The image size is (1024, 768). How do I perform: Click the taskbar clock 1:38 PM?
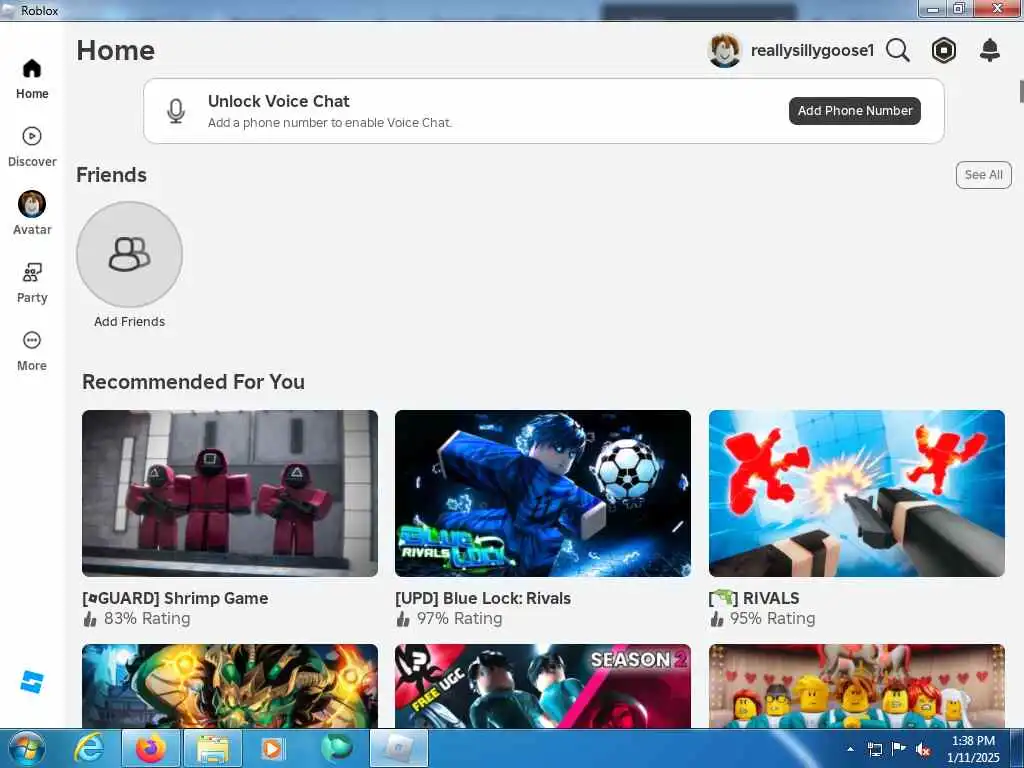coord(973,741)
